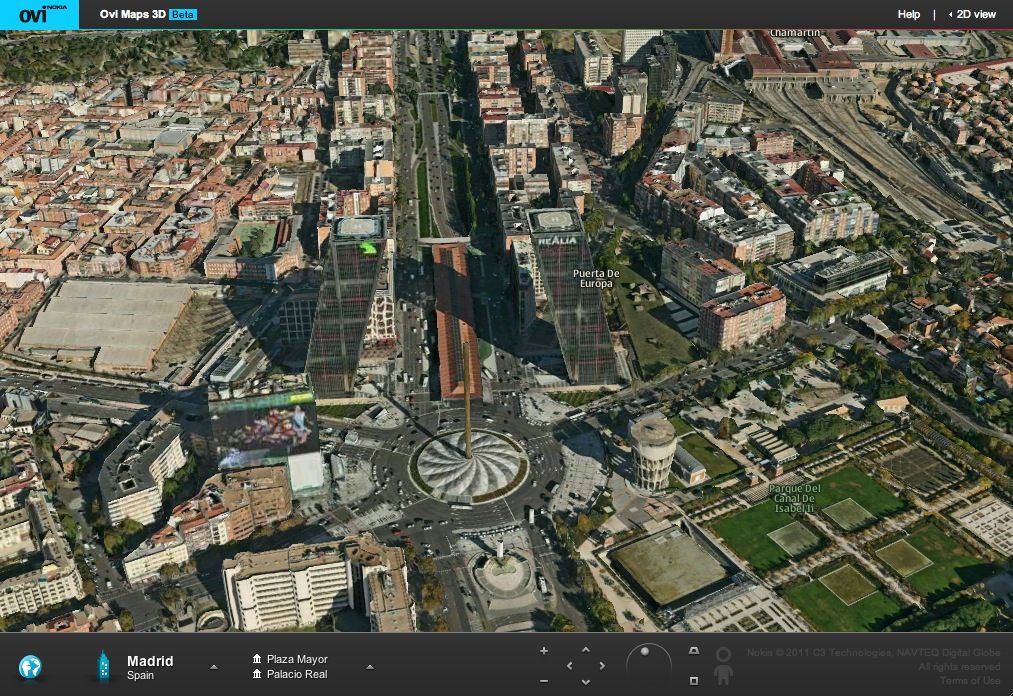The height and width of the screenshot is (696, 1013).
Task: Click the Puerta De Europa map label
Action: coord(596,278)
